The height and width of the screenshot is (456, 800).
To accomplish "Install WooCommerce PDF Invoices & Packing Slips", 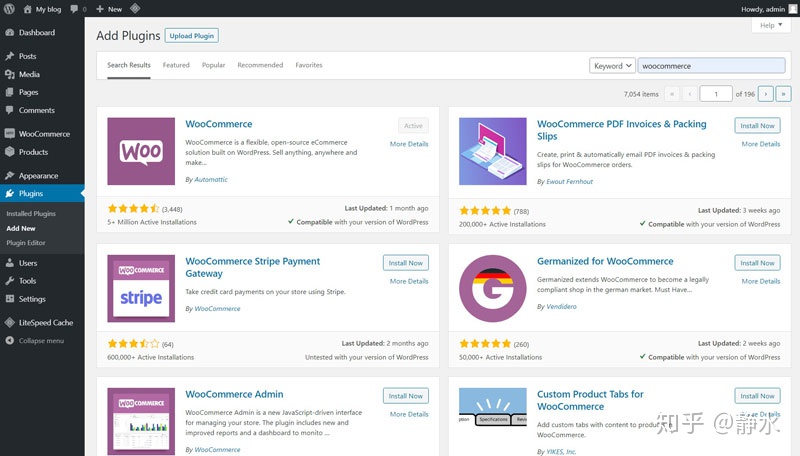I will pyautogui.click(x=758, y=125).
